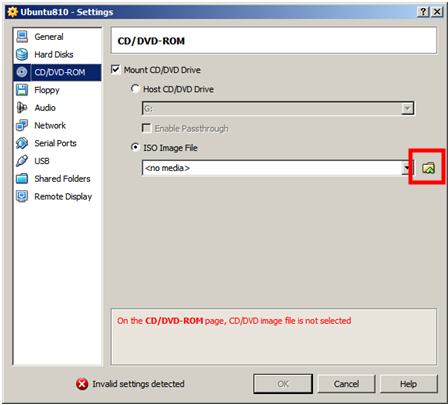Expand the no media ISO dropdown arrow
The width and height of the screenshot is (448, 405).
tap(407, 168)
